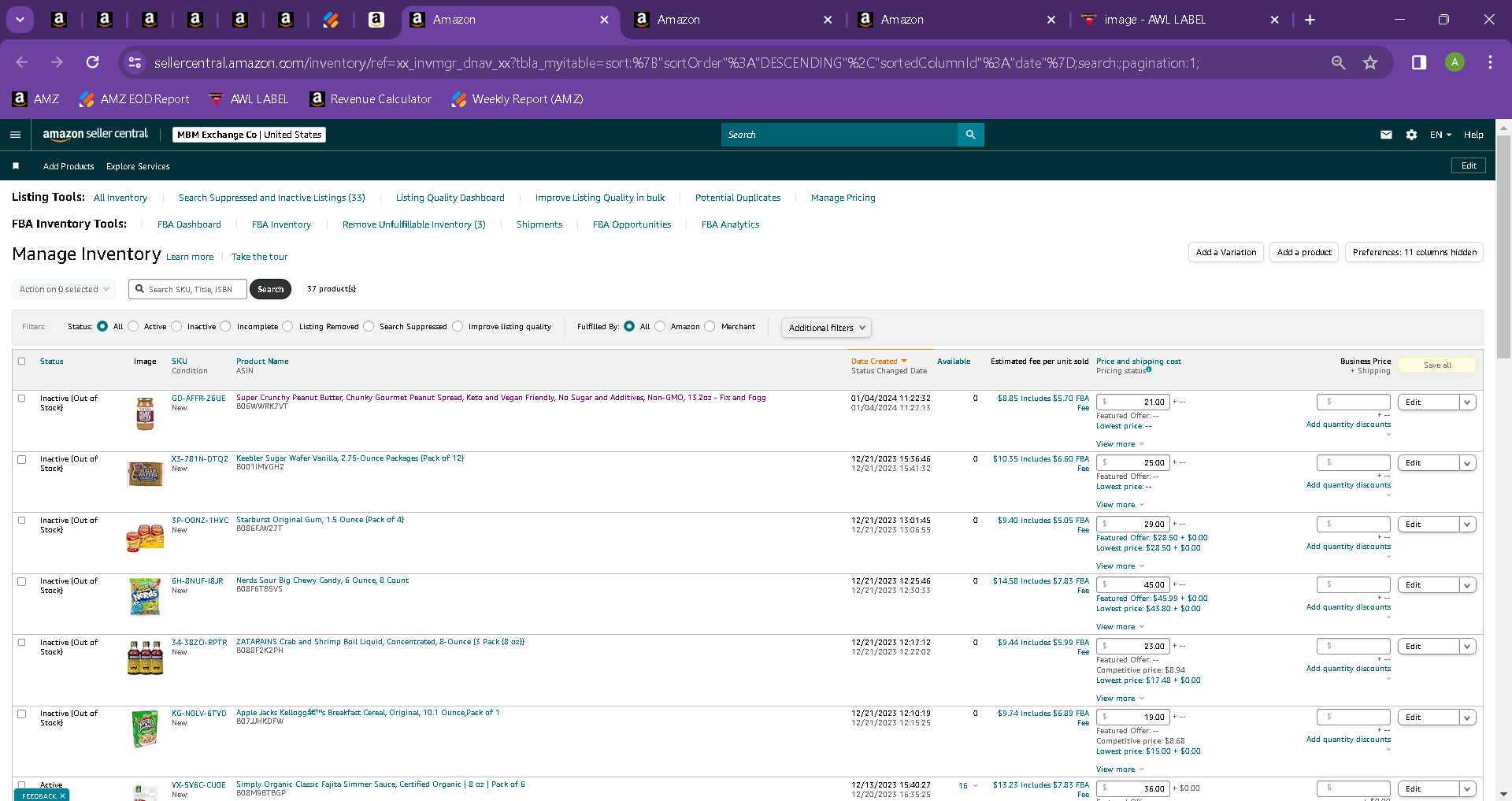Check the Keebler Sugar Wafer row checkbox
Image resolution: width=1512 pixels, height=801 pixels.
coord(22,459)
